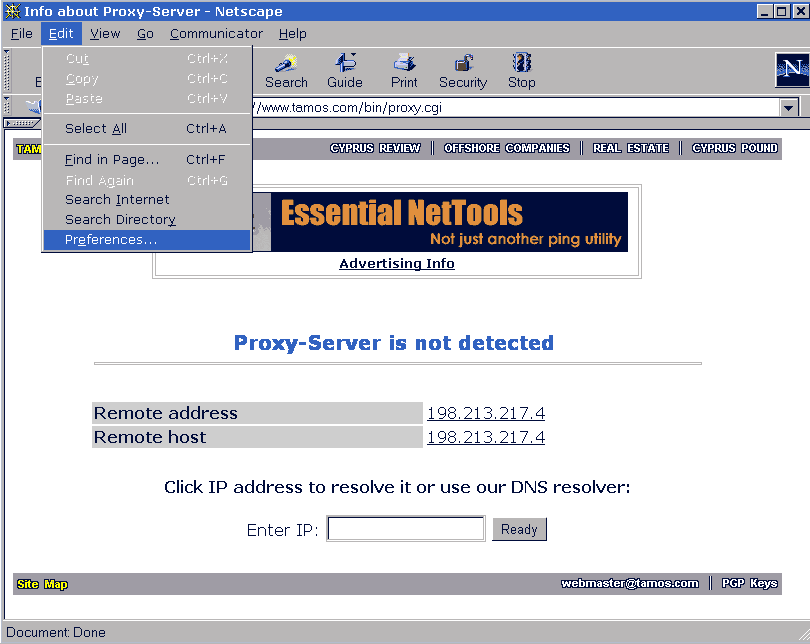
Task: Open the Help menu
Action: 292,34
